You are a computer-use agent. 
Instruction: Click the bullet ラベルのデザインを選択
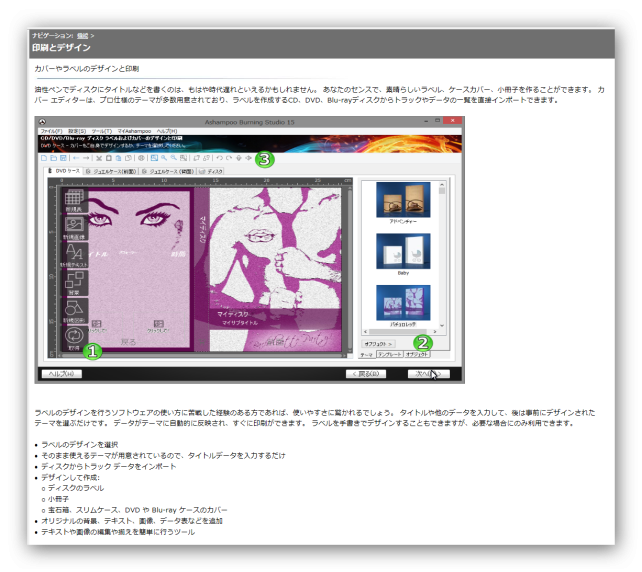79,445
